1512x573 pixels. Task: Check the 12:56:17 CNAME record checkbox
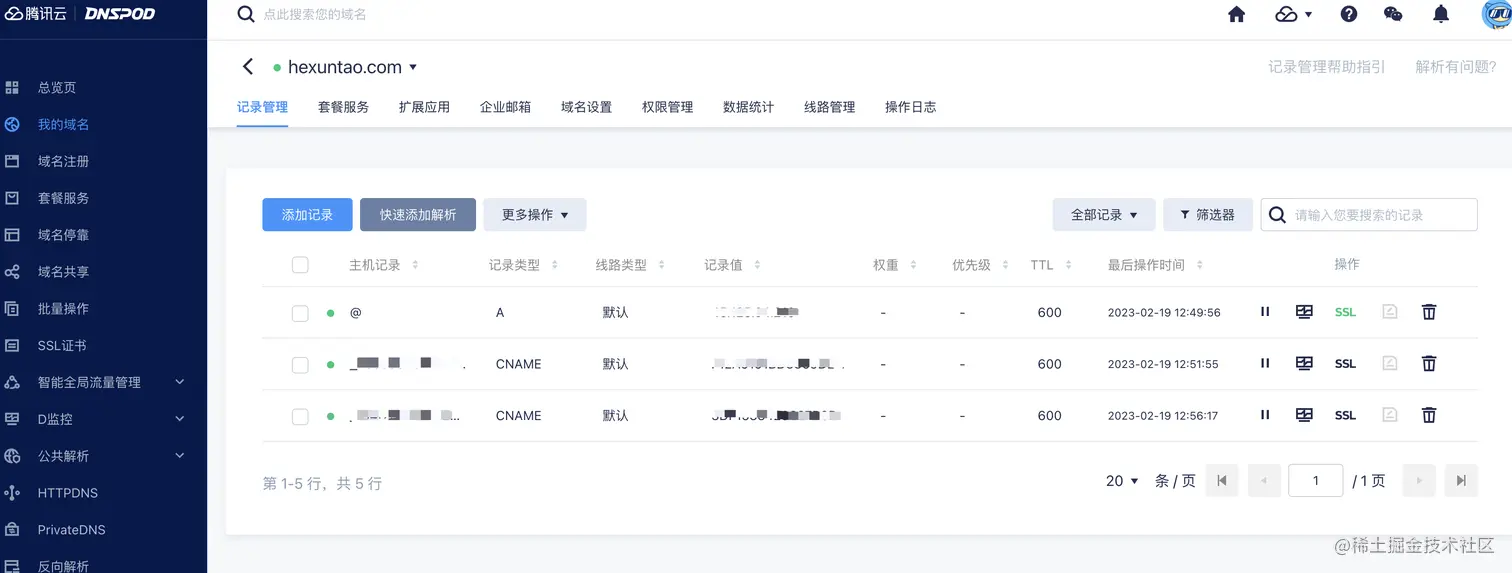point(300,416)
